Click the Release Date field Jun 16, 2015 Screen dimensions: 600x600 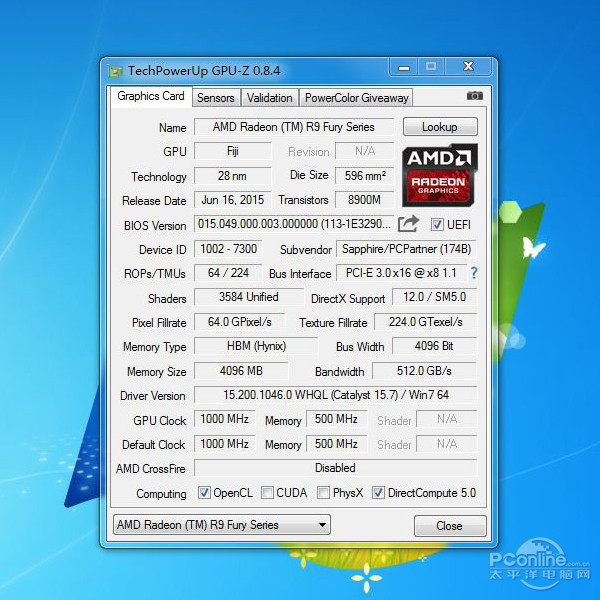[232, 200]
